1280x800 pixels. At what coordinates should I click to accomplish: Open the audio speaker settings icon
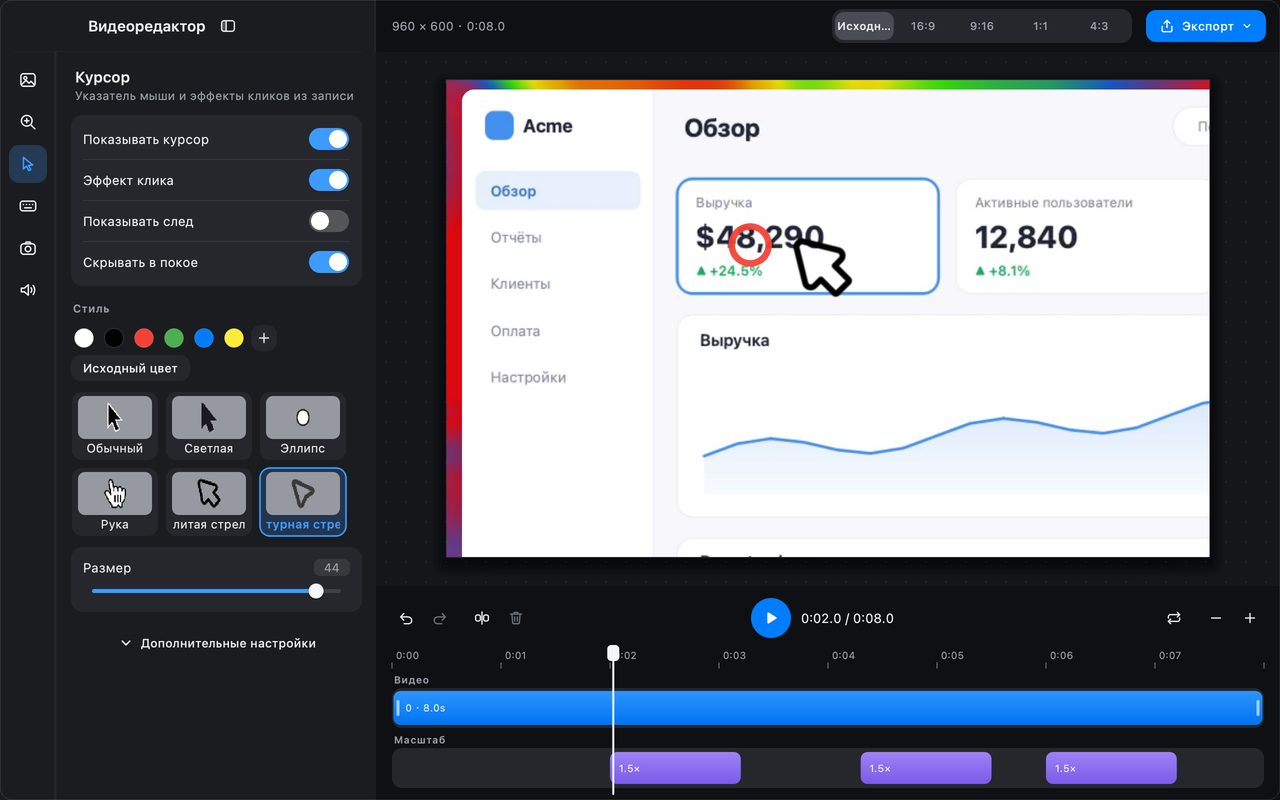(28, 290)
